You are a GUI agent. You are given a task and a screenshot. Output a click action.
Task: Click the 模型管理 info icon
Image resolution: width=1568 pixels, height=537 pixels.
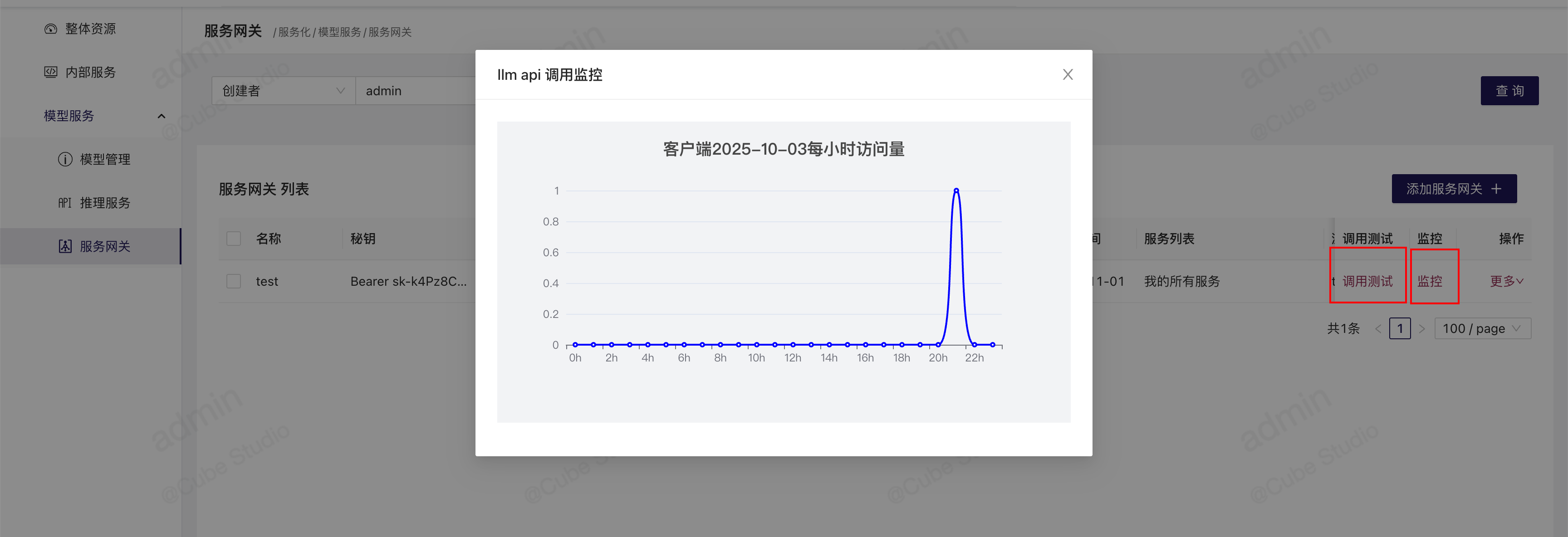tap(65, 159)
